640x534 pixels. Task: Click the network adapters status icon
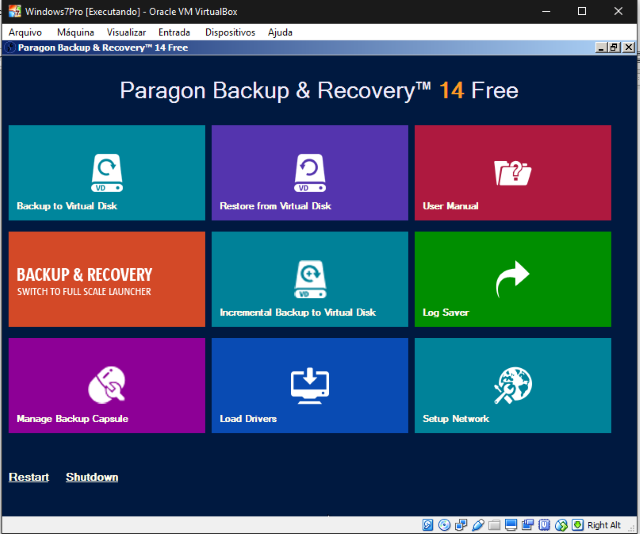pyautogui.click(x=461, y=525)
